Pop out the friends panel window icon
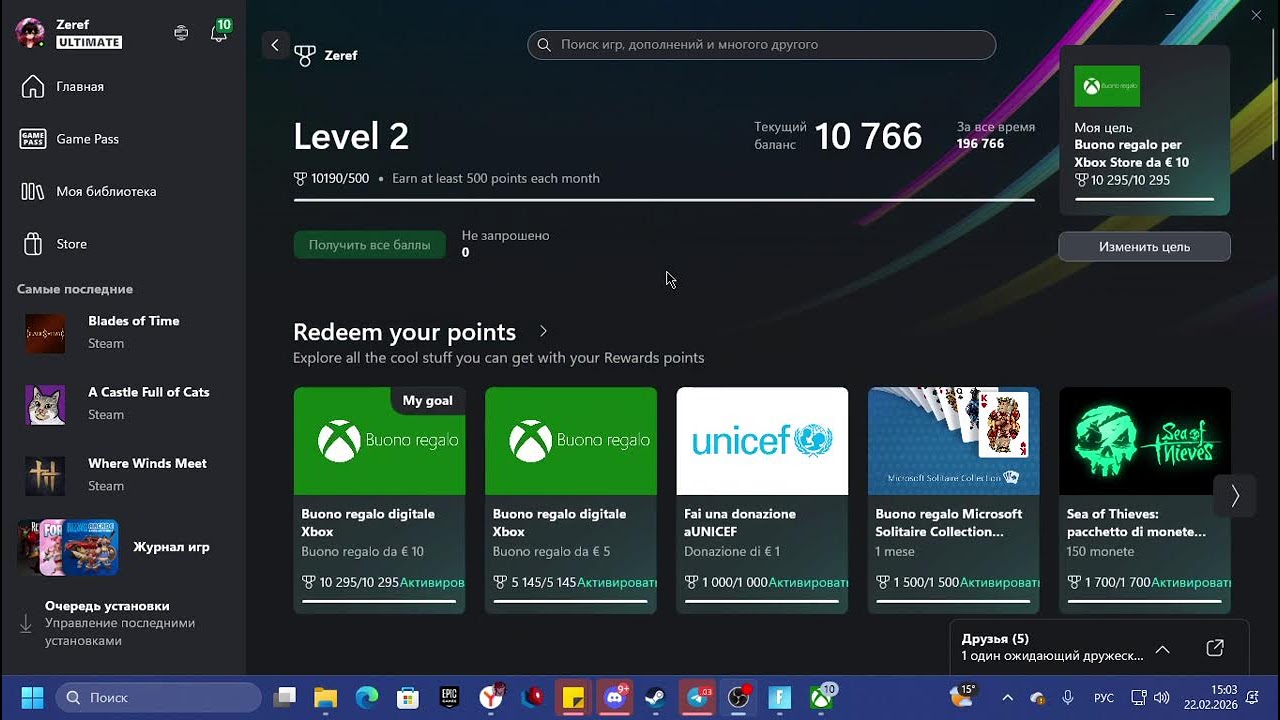This screenshot has width=1280, height=720. [x=1215, y=648]
